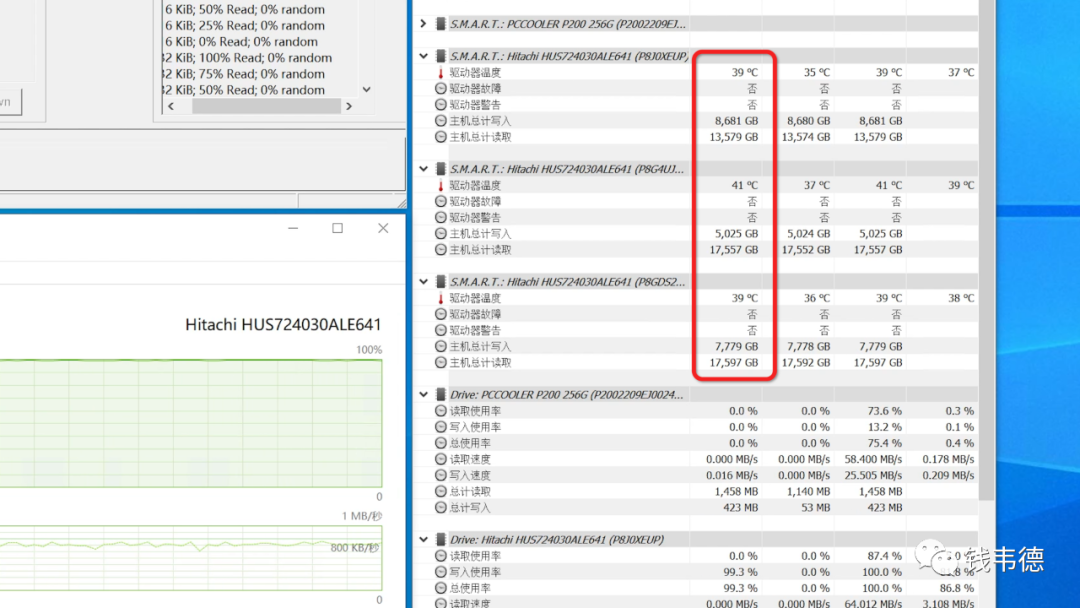Image resolution: width=1080 pixels, height=608 pixels.
Task: Click drive icon beside S.M.A.R.T. Hitachi P8G4UJ header
Action: [x=441, y=169]
